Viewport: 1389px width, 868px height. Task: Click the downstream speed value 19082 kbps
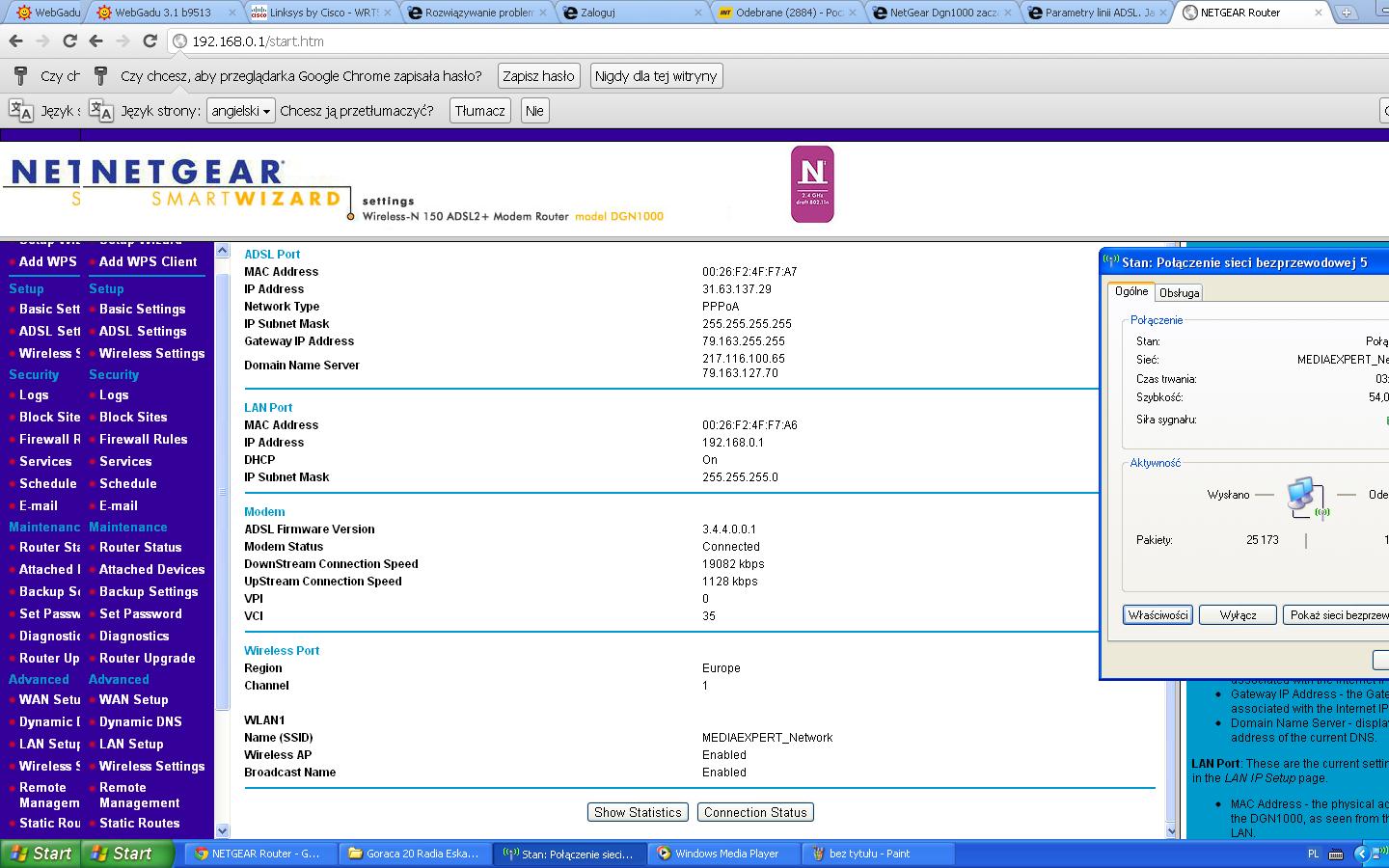pos(733,564)
